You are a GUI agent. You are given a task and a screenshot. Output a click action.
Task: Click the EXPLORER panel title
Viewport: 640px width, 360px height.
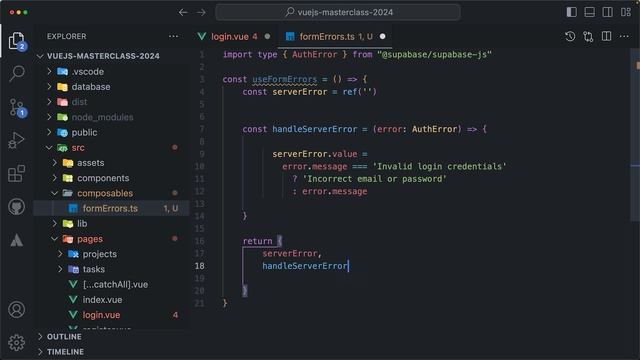pos(67,36)
